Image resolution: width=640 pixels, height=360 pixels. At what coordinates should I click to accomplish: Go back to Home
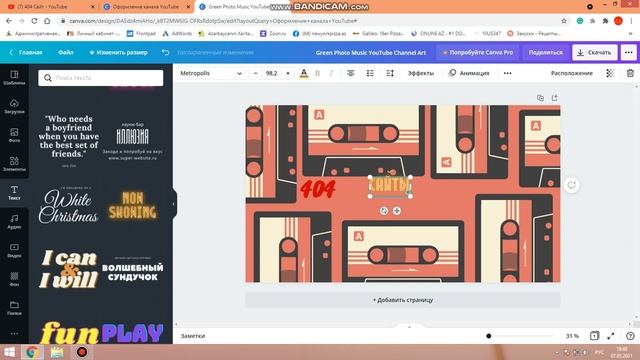[x=26, y=52]
